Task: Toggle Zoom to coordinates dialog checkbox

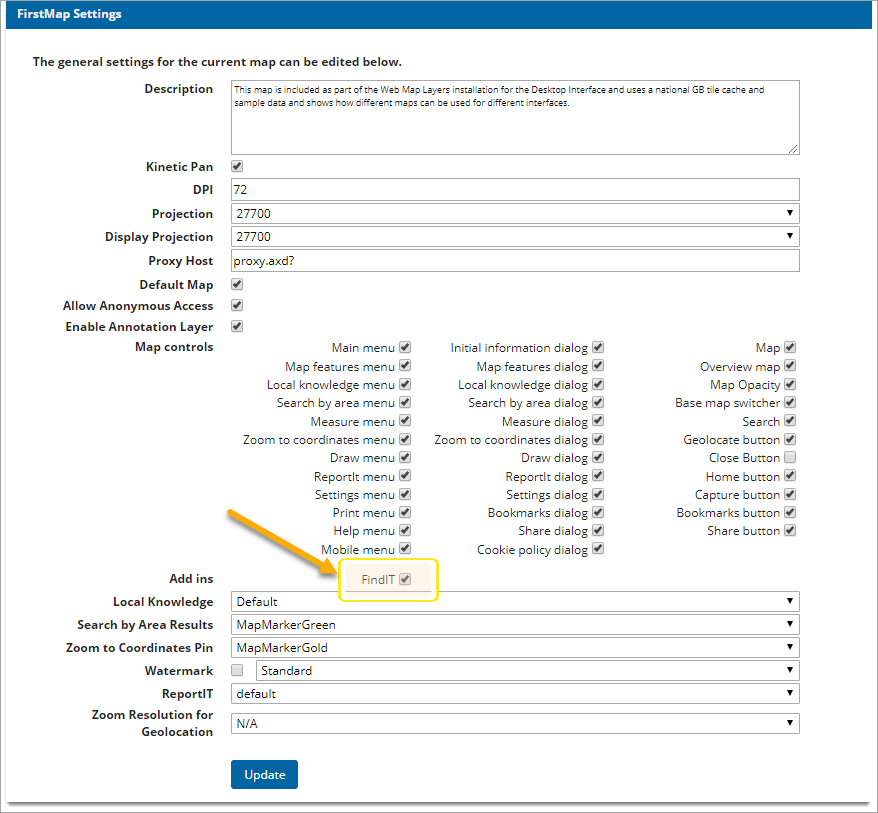Action: [598, 440]
